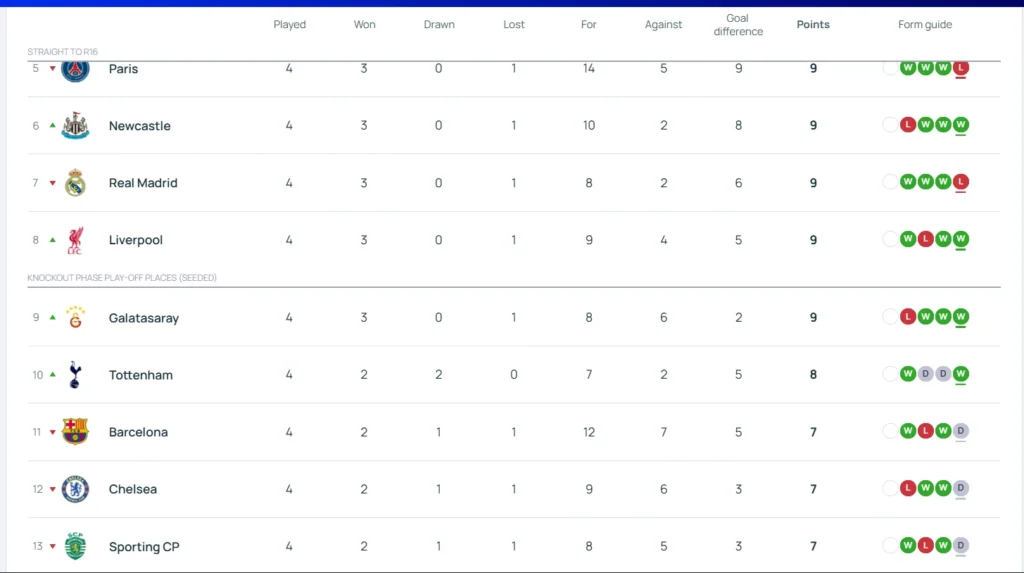This screenshot has width=1024, height=573.
Task: Click Chelsea grey D form badge
Action: point(961,488)
